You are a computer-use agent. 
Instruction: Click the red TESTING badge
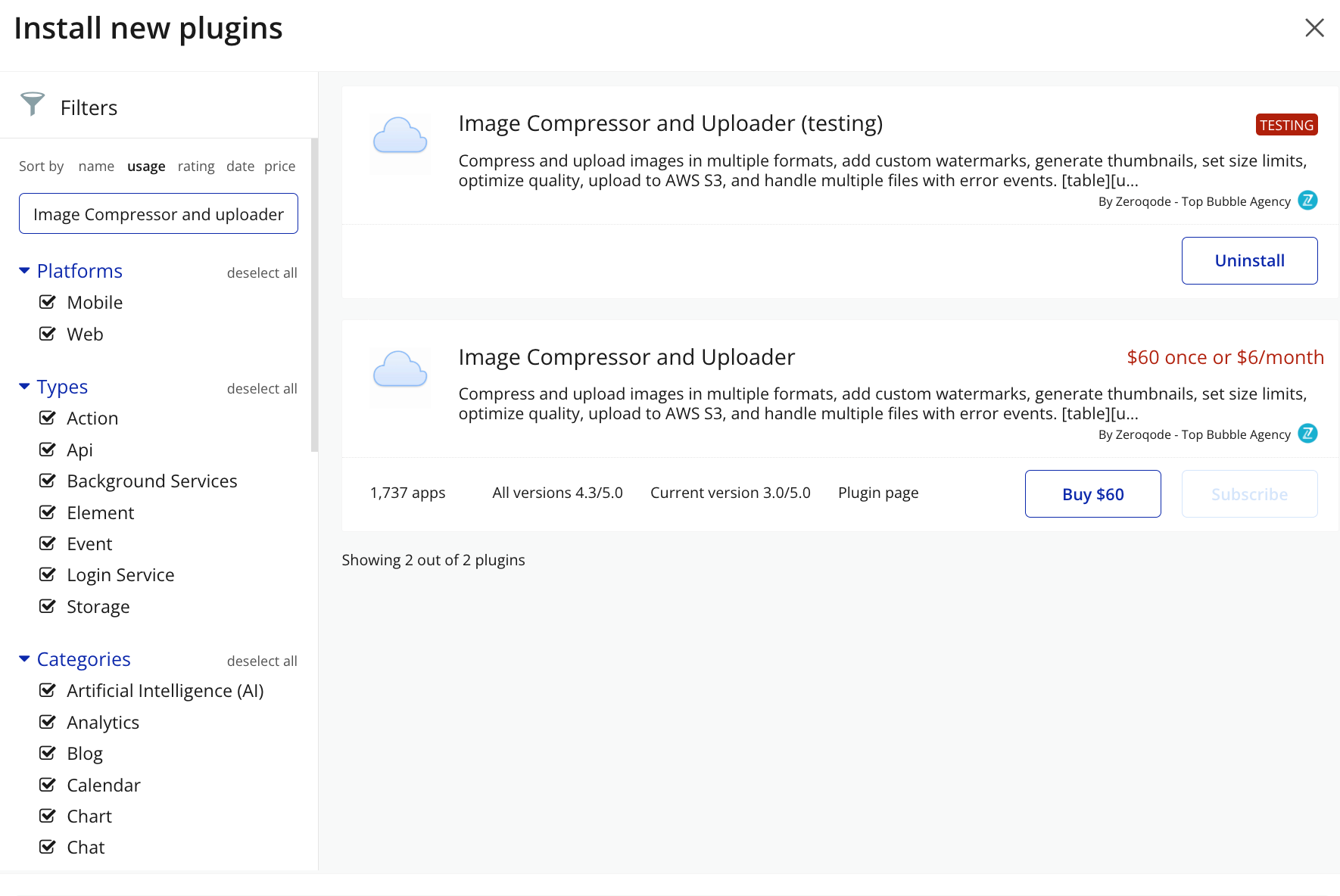(x=1286, y=125)
